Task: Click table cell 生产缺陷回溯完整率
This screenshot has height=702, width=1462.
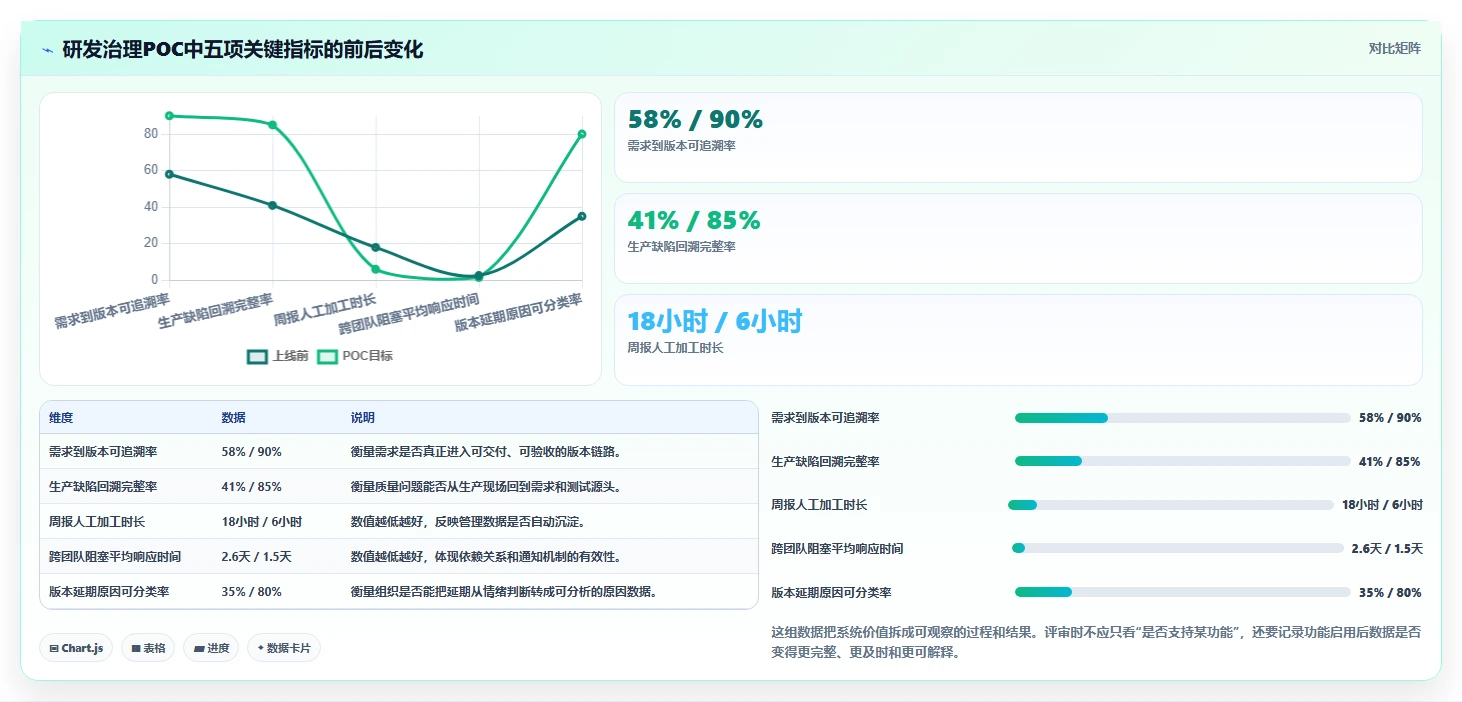Action: pyautogui.click(x=103, y=487)
